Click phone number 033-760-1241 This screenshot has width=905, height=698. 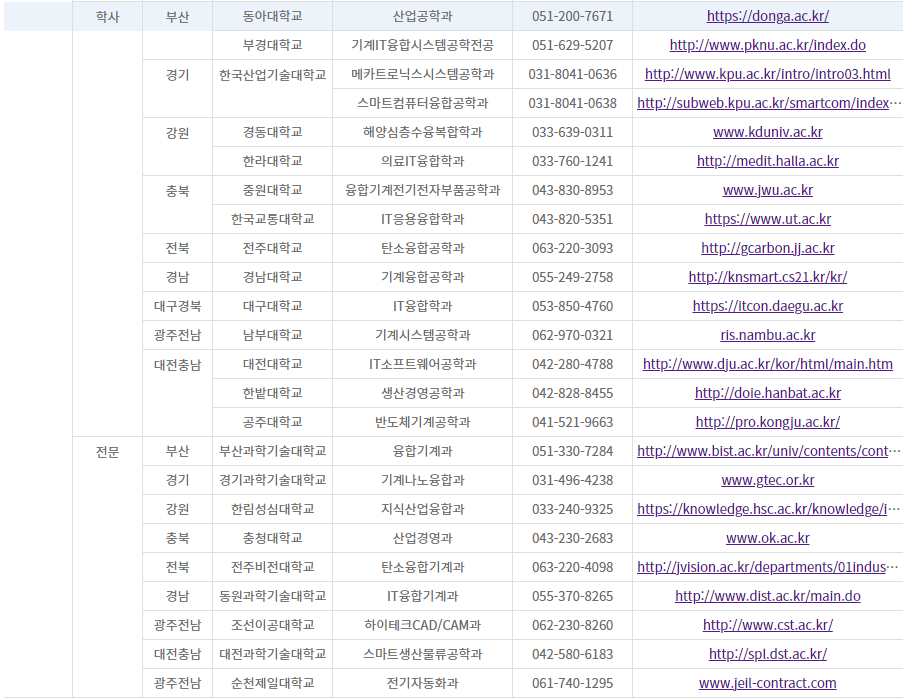coord(573,161)
